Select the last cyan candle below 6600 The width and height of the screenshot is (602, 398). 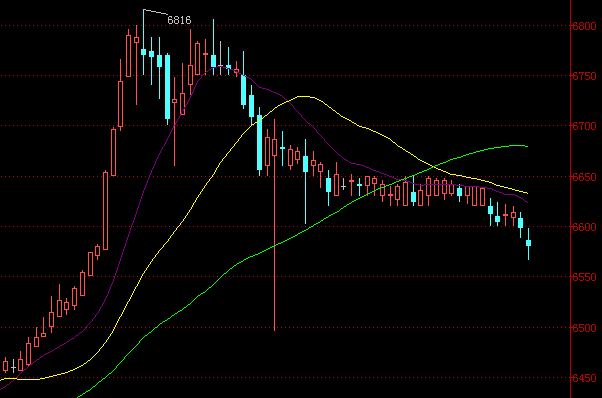point(529,243)
